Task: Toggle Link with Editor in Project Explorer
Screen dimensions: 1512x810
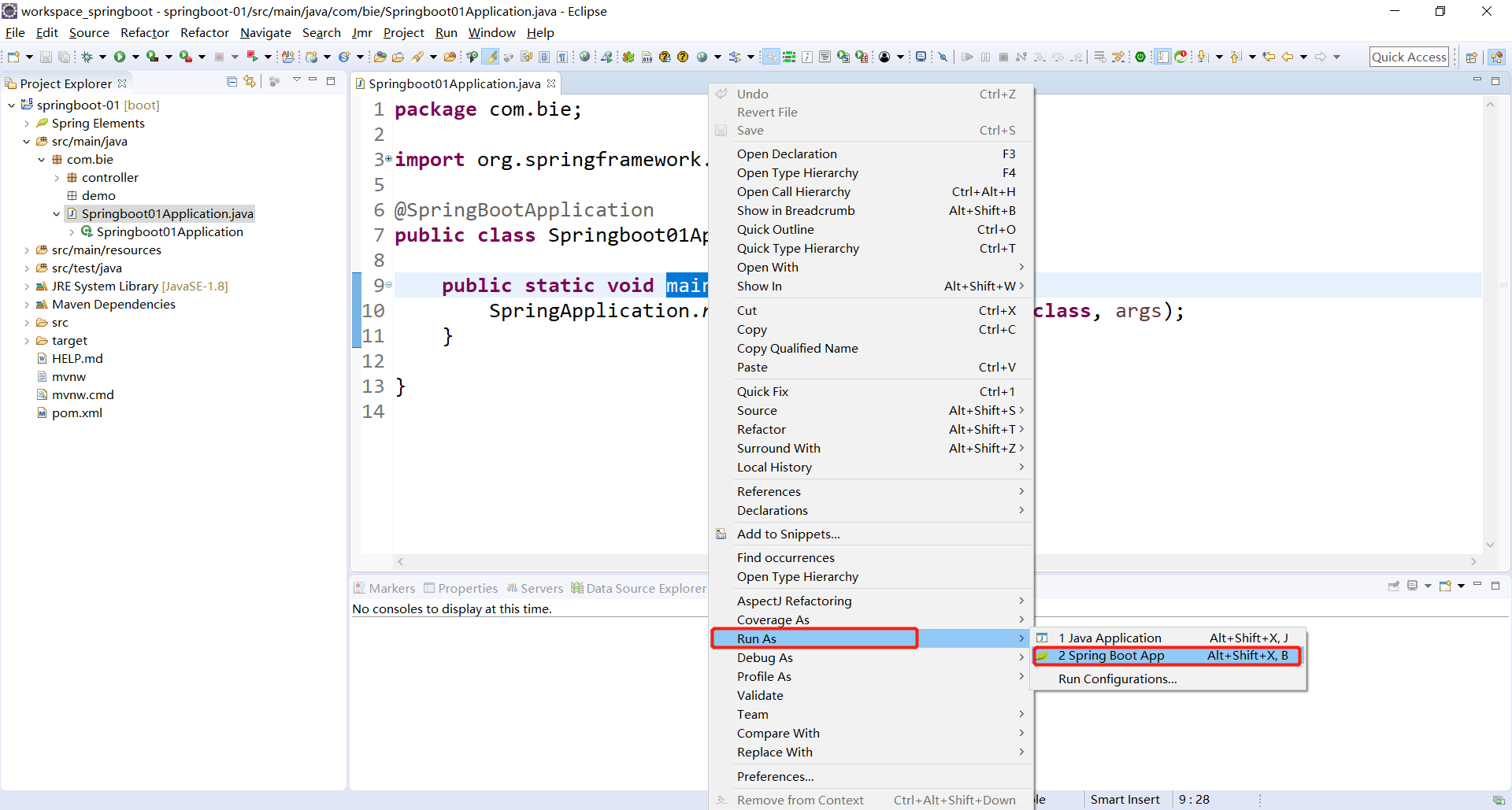Action: tap(250, 81)
